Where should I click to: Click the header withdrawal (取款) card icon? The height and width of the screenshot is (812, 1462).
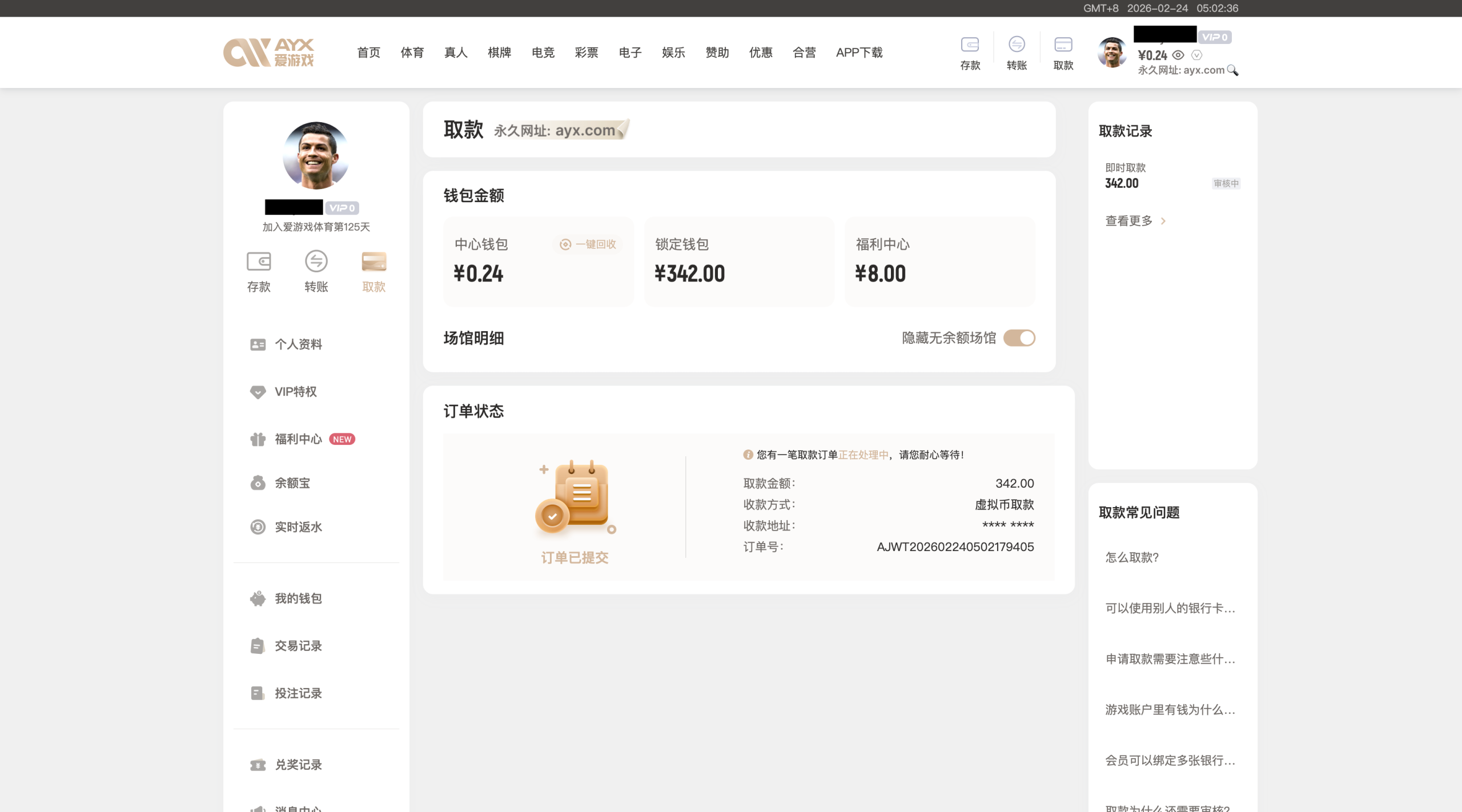point(1063,45)
